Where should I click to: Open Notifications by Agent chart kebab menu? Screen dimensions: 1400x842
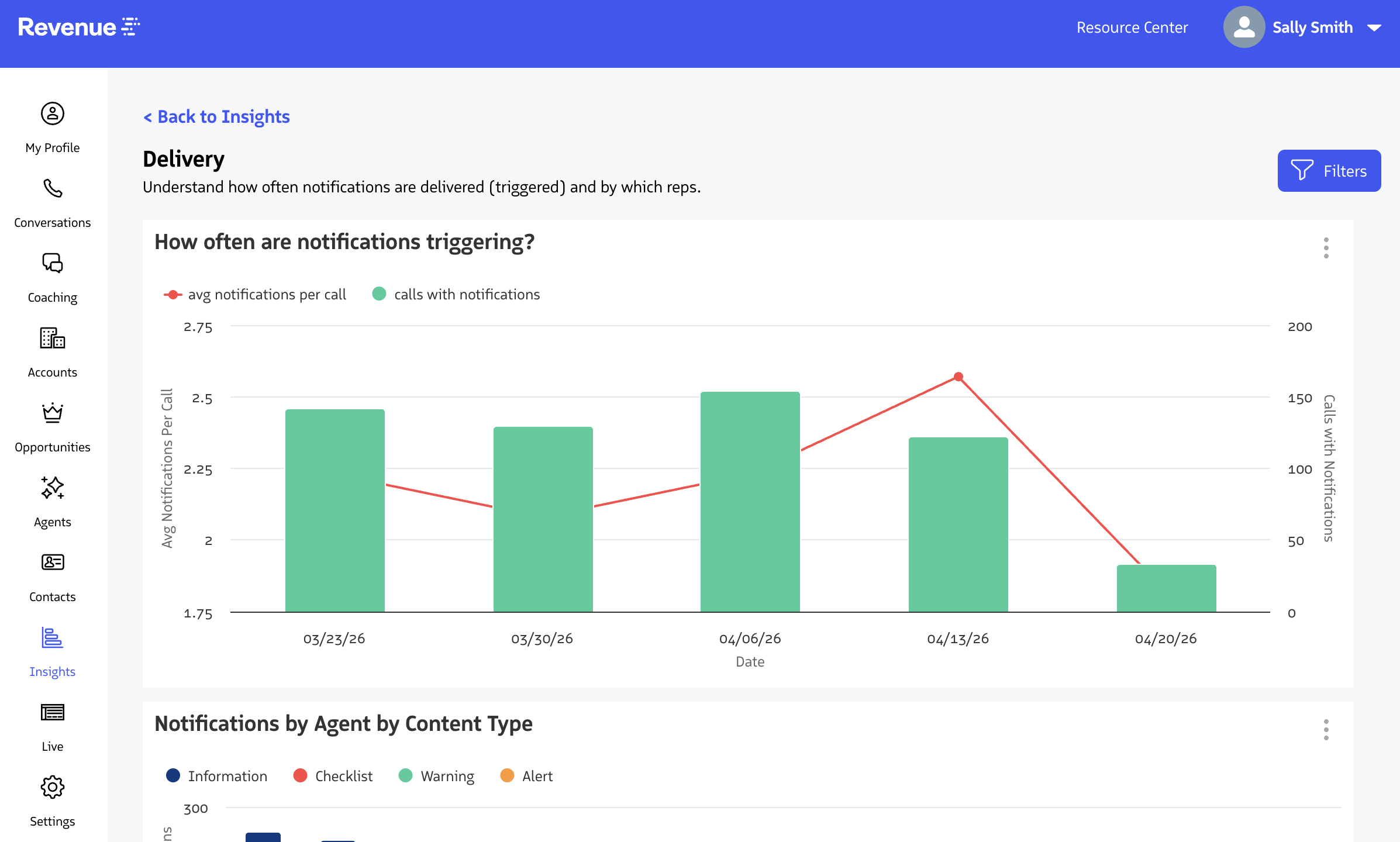pyautogui.click(x=1326, y=730)
